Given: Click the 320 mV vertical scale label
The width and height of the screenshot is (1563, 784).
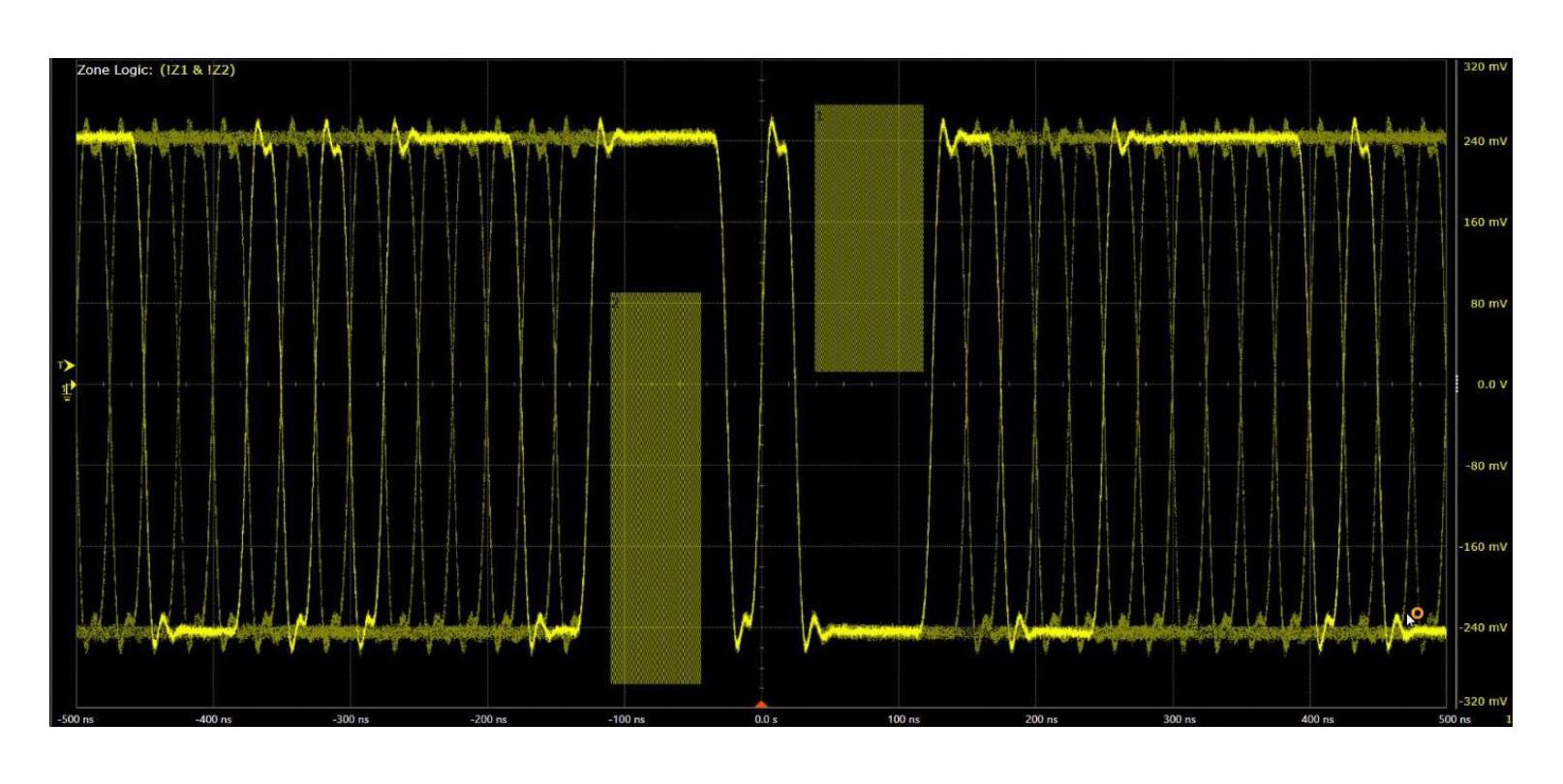Looking at the screenshot, I should pos(1486,67).
